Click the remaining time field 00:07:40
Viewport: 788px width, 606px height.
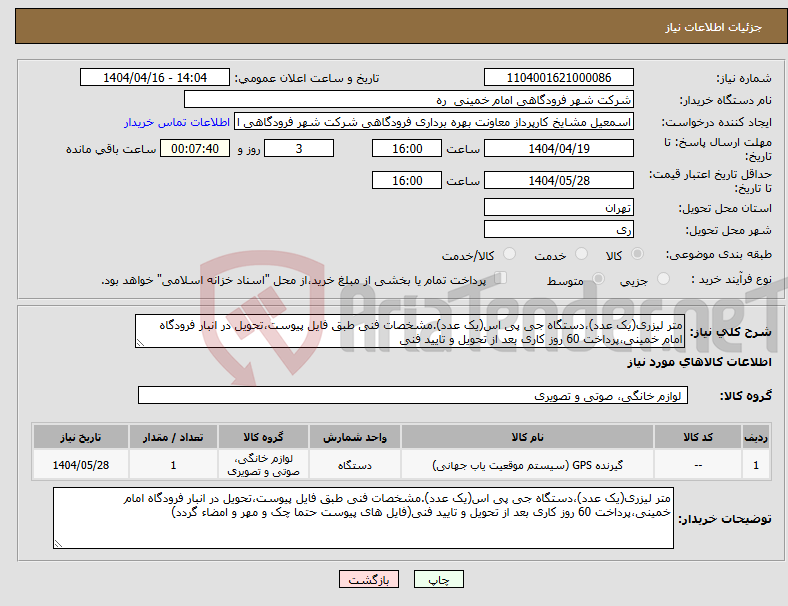195,148
